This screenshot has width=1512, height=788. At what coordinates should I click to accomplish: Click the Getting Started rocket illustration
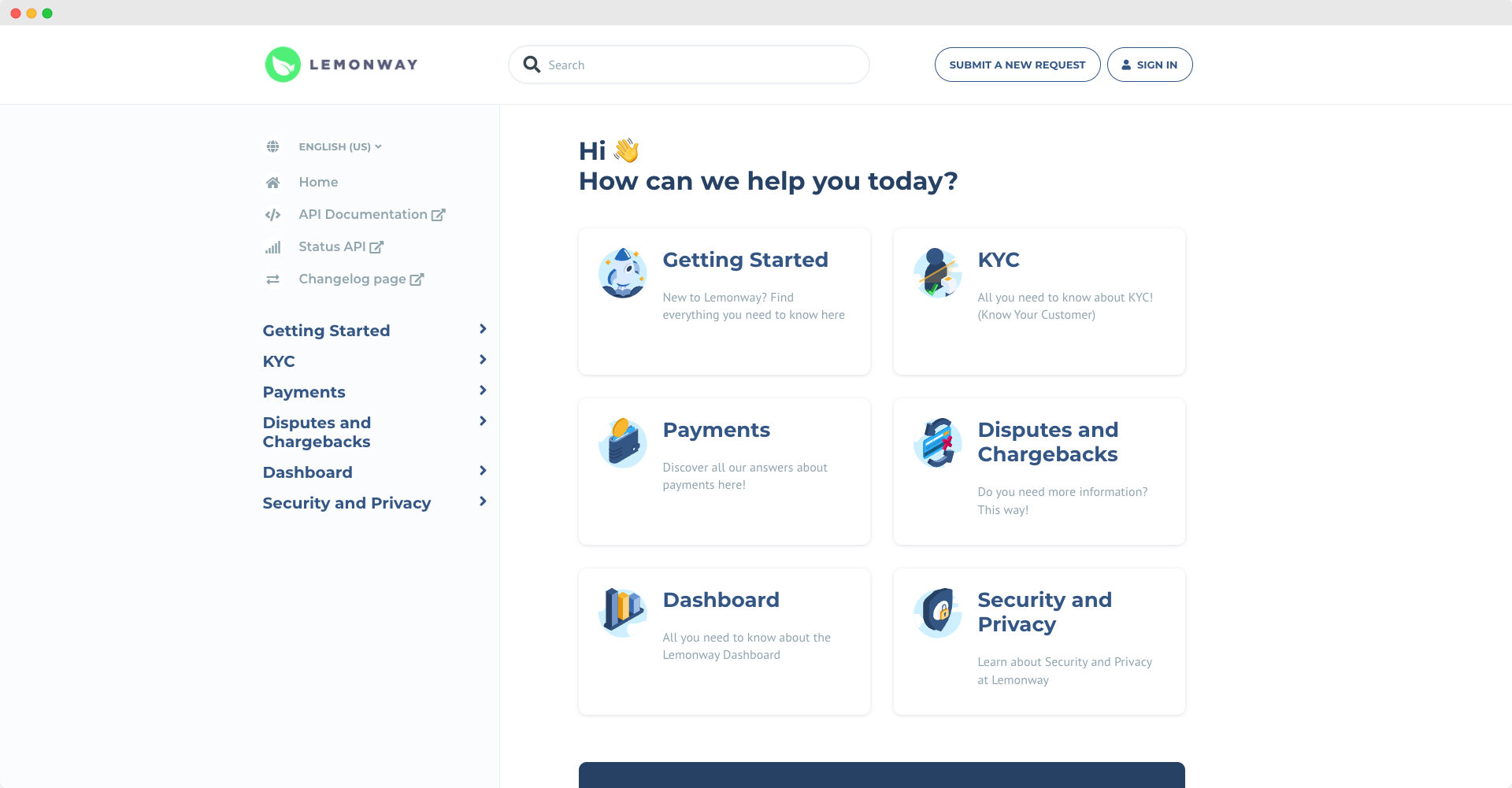coord(623,273)
